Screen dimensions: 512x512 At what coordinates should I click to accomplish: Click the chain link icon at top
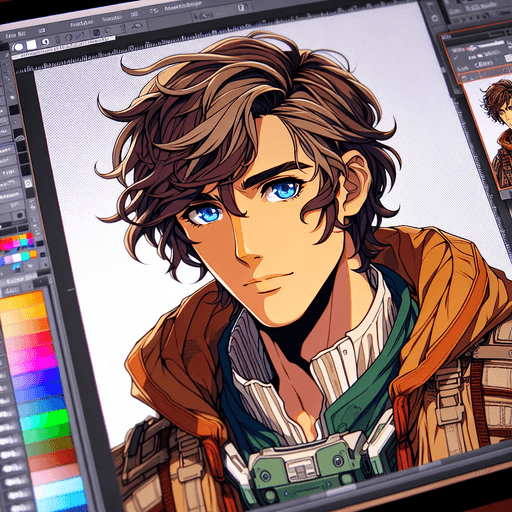click(x=154, y=11)
